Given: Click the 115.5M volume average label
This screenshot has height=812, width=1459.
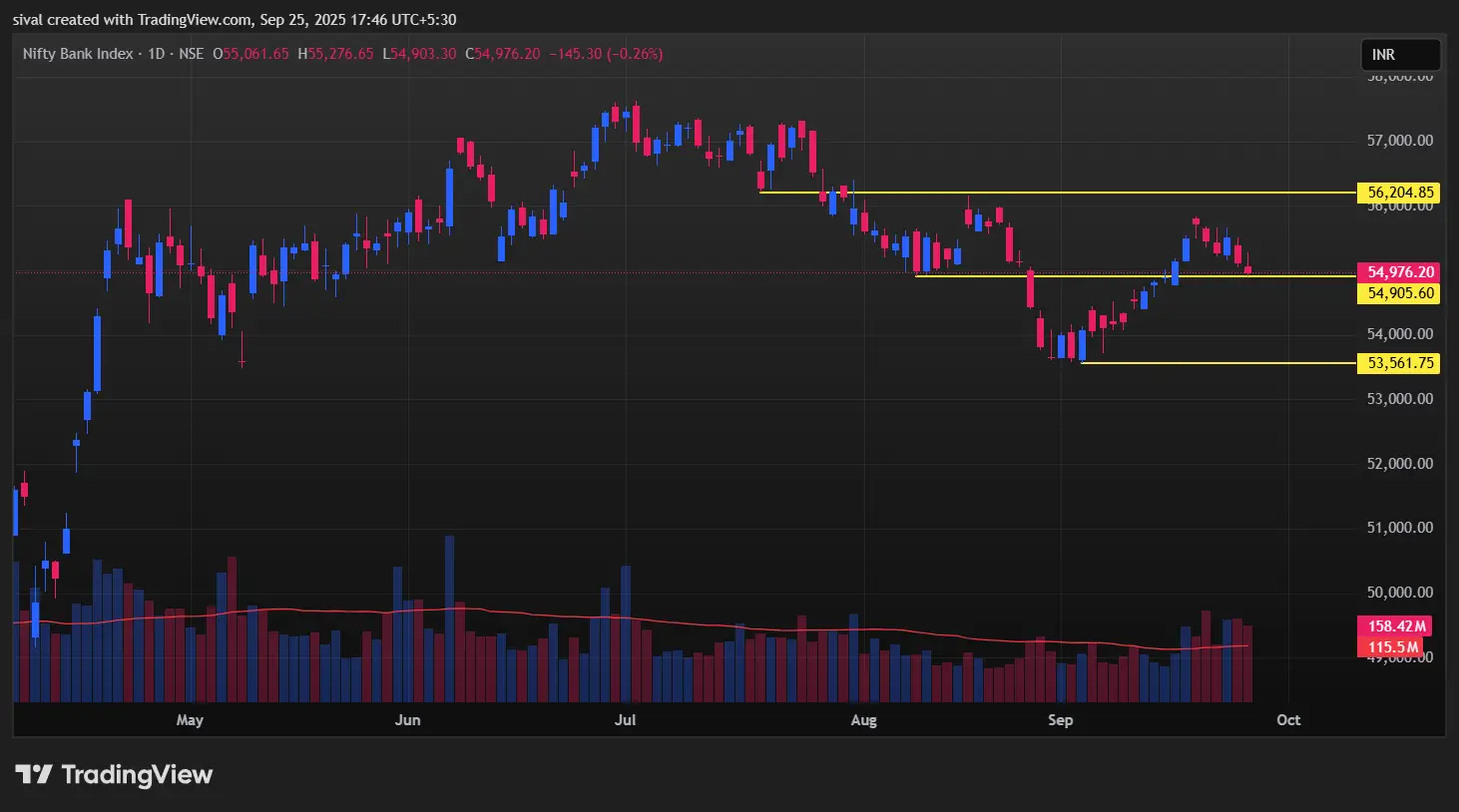Looking at the screenshot, I should click(1392, 647).
